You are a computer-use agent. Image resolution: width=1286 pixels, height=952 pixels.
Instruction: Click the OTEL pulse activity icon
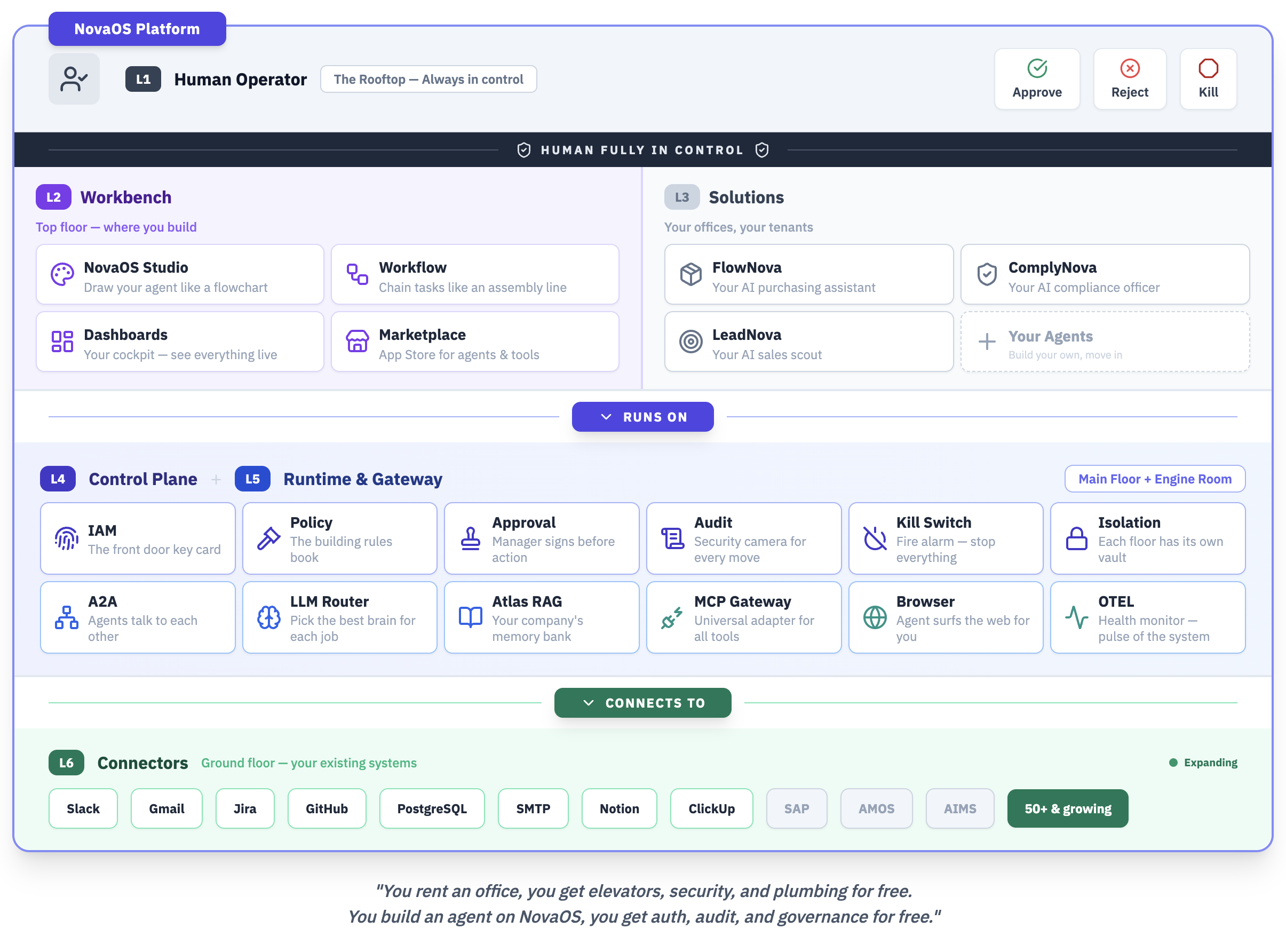tap(1076, 617)
